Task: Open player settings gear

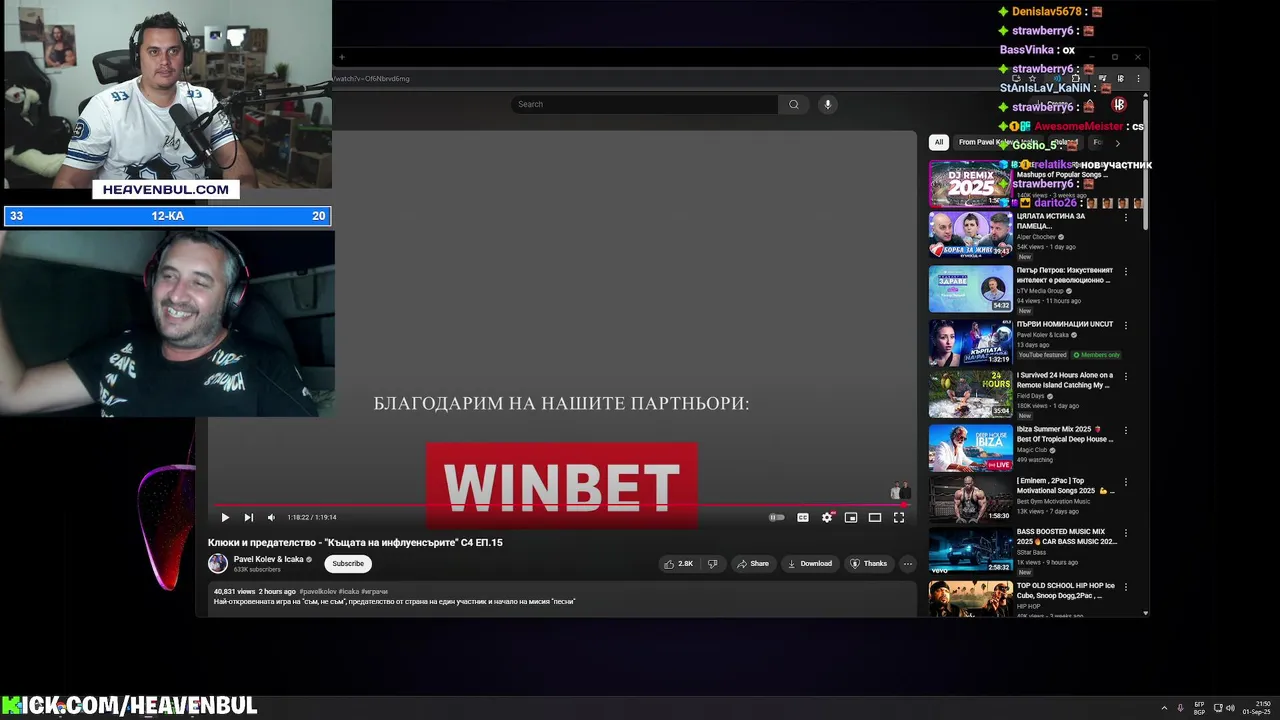Action: point(827,517)
